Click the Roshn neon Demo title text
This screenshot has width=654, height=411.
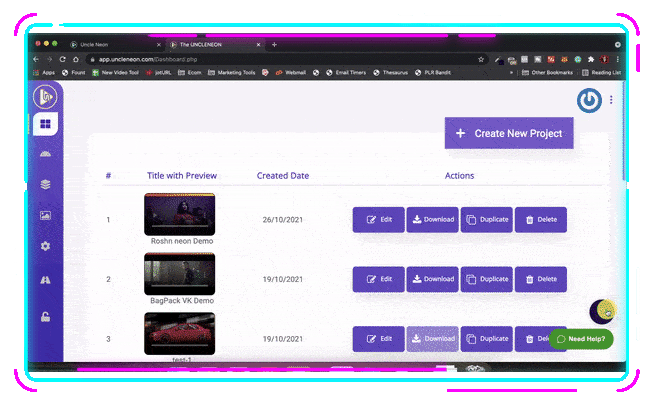(182, 241)
